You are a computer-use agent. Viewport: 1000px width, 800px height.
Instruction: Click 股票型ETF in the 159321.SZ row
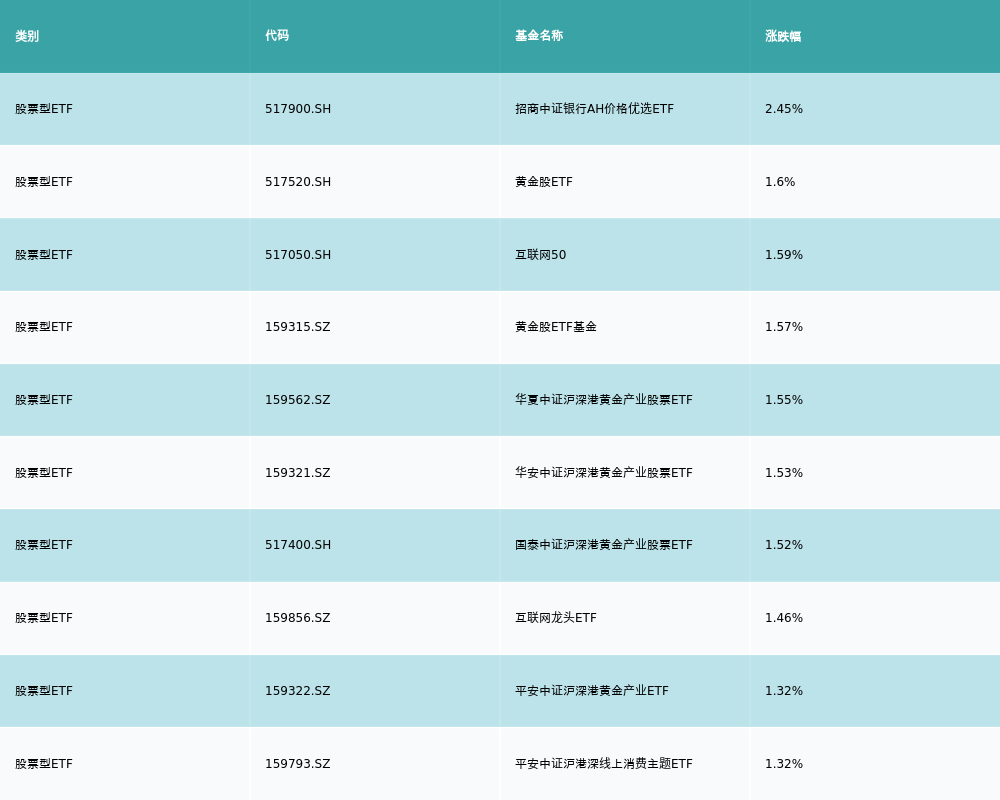(x=44, y=473)
